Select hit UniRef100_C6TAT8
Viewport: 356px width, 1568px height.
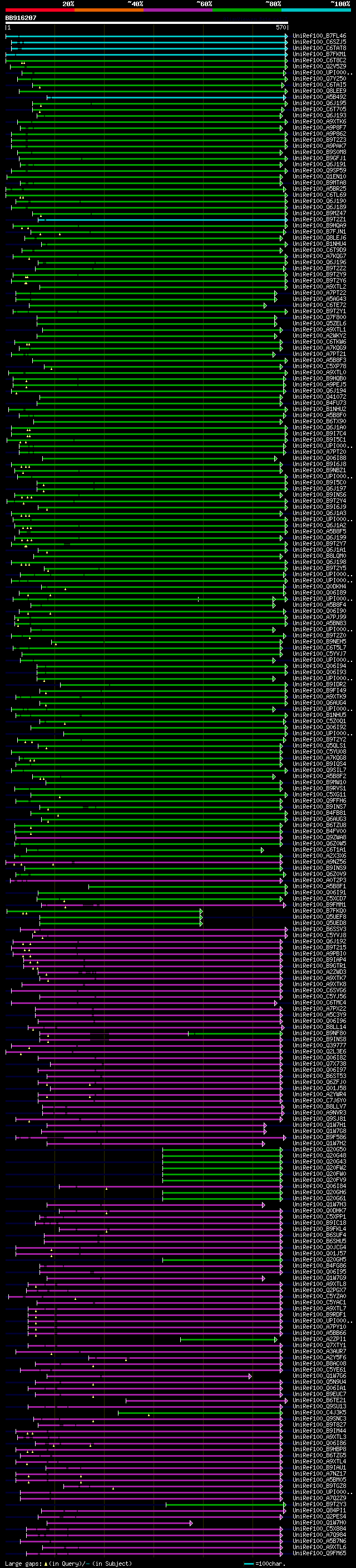tap(319, 48)
